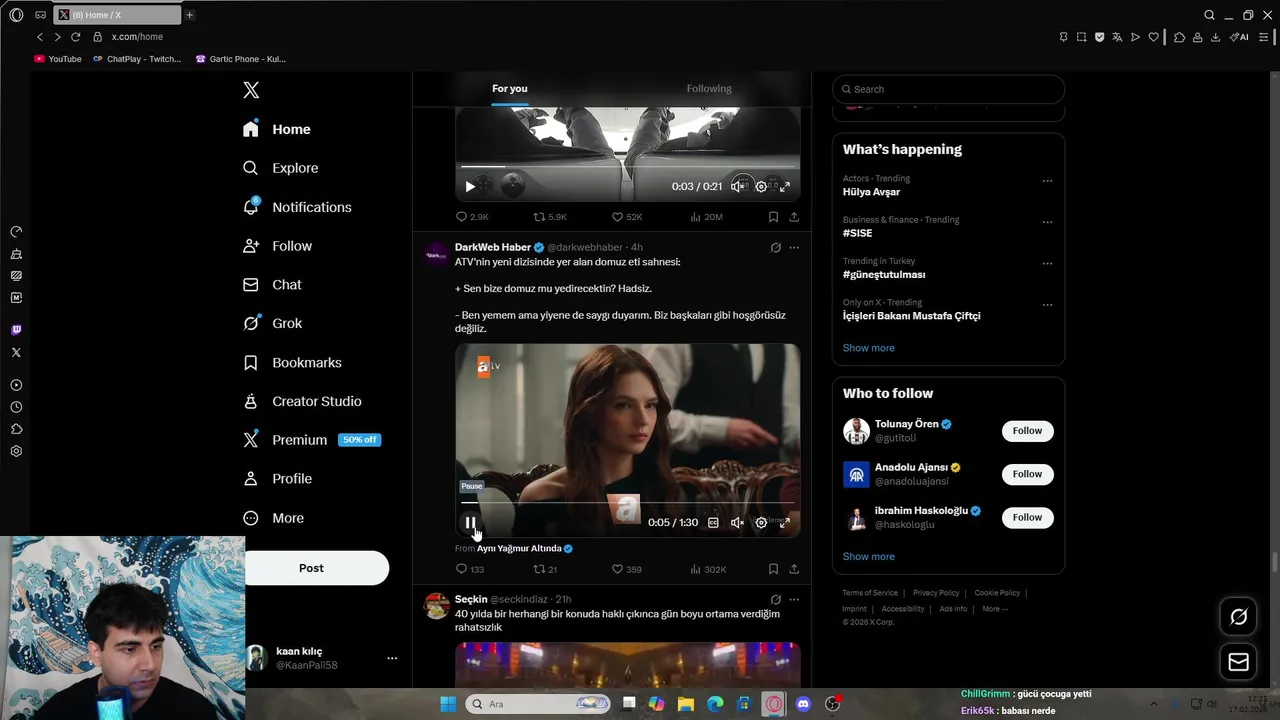The height and width of the screenshot is (720, 1280).
Task: Open Notifications with the bell icon
Action: click(x=297, y=207)
